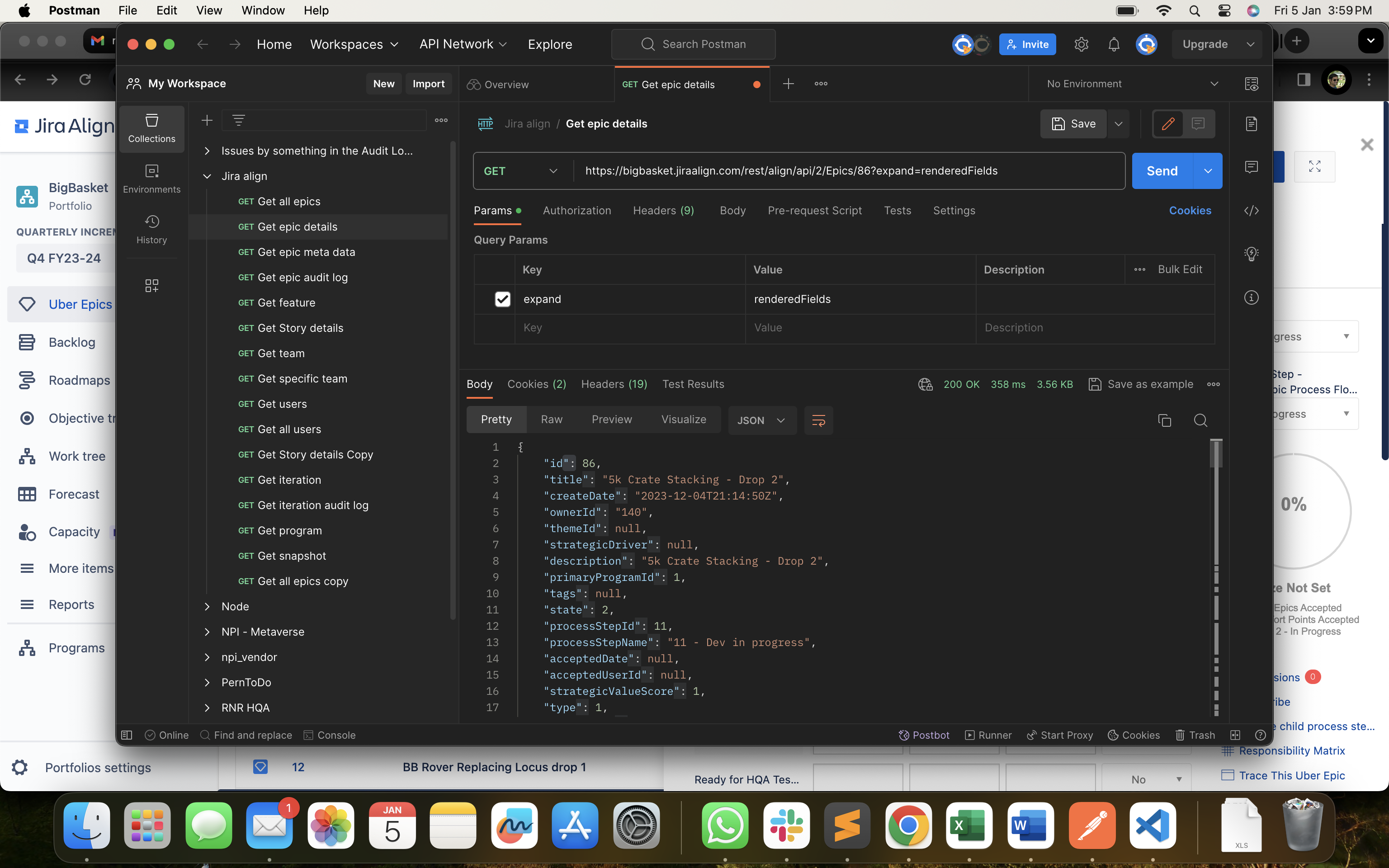Open notifications with the bell icon

tap(1114, 44)
